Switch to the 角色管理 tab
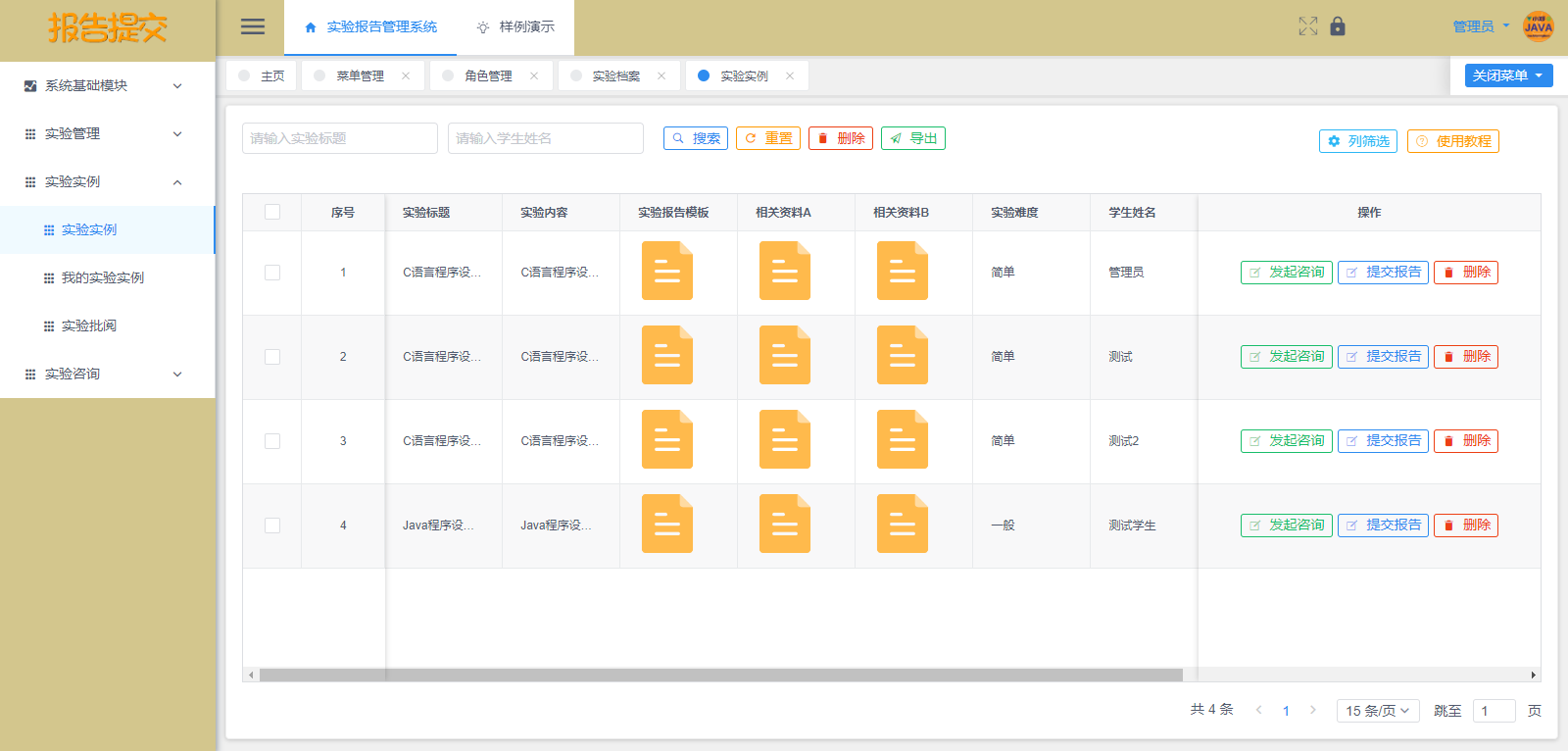 (488, 75)
